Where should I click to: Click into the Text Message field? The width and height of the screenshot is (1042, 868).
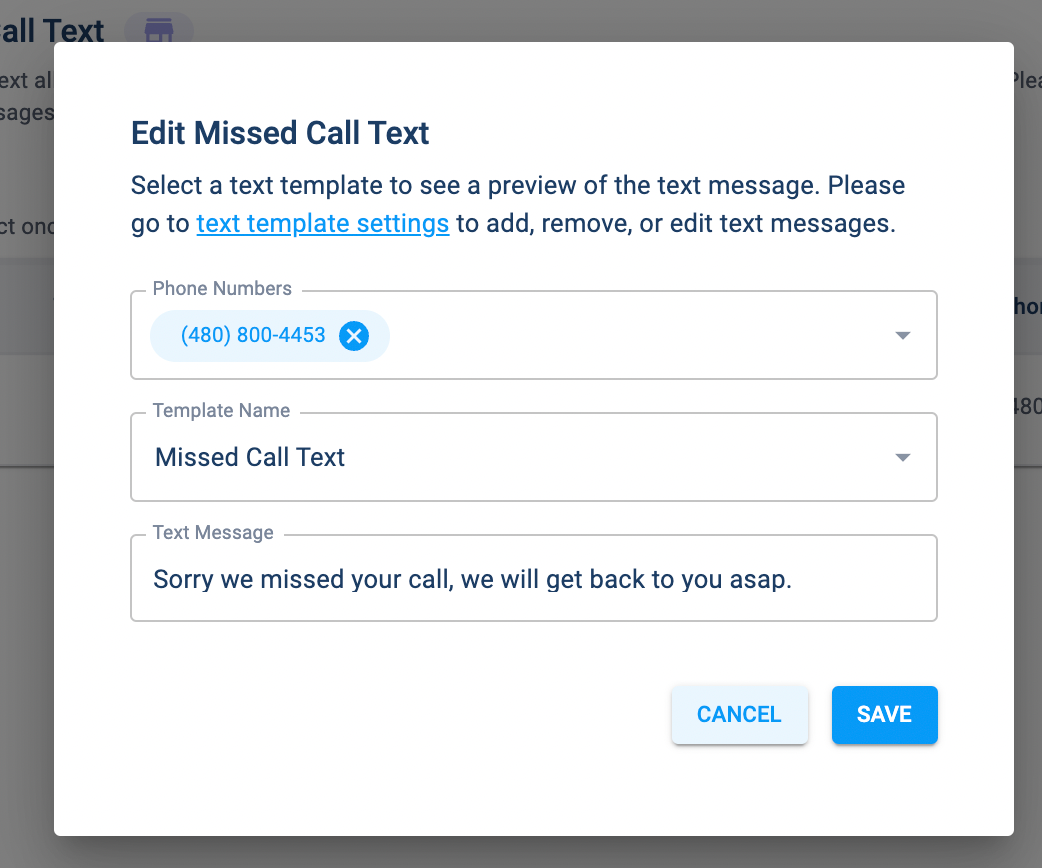tap(533, 580)
